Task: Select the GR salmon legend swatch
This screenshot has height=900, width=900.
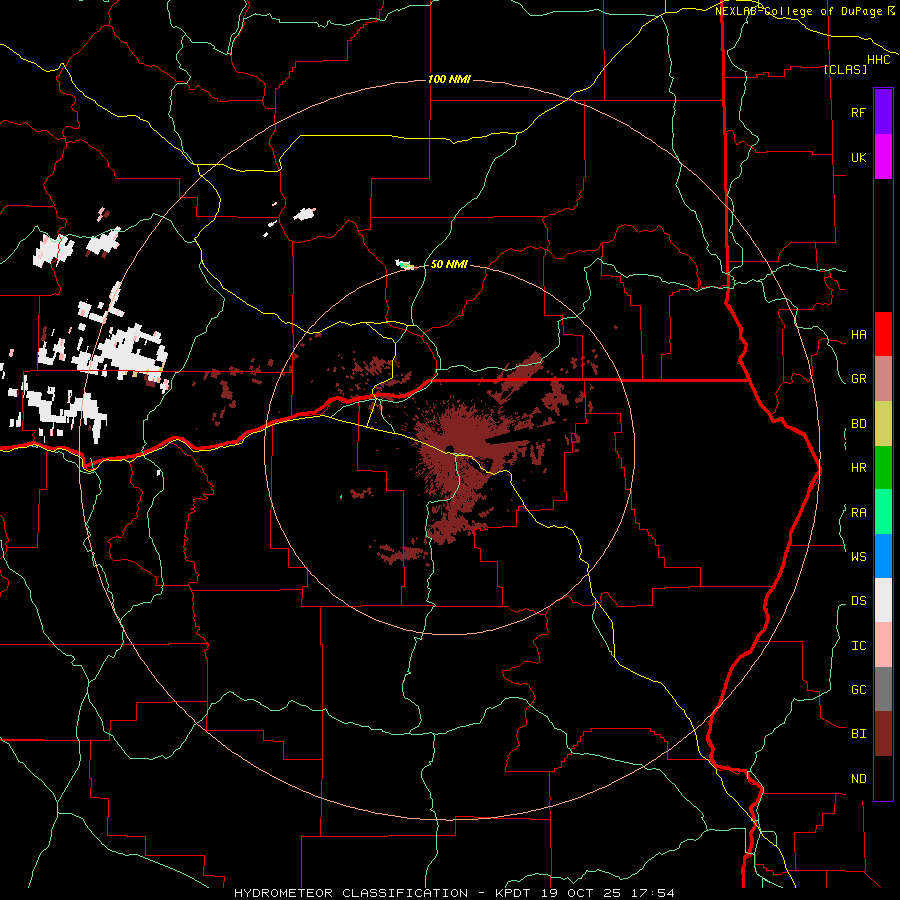Action: pos(883,379)
